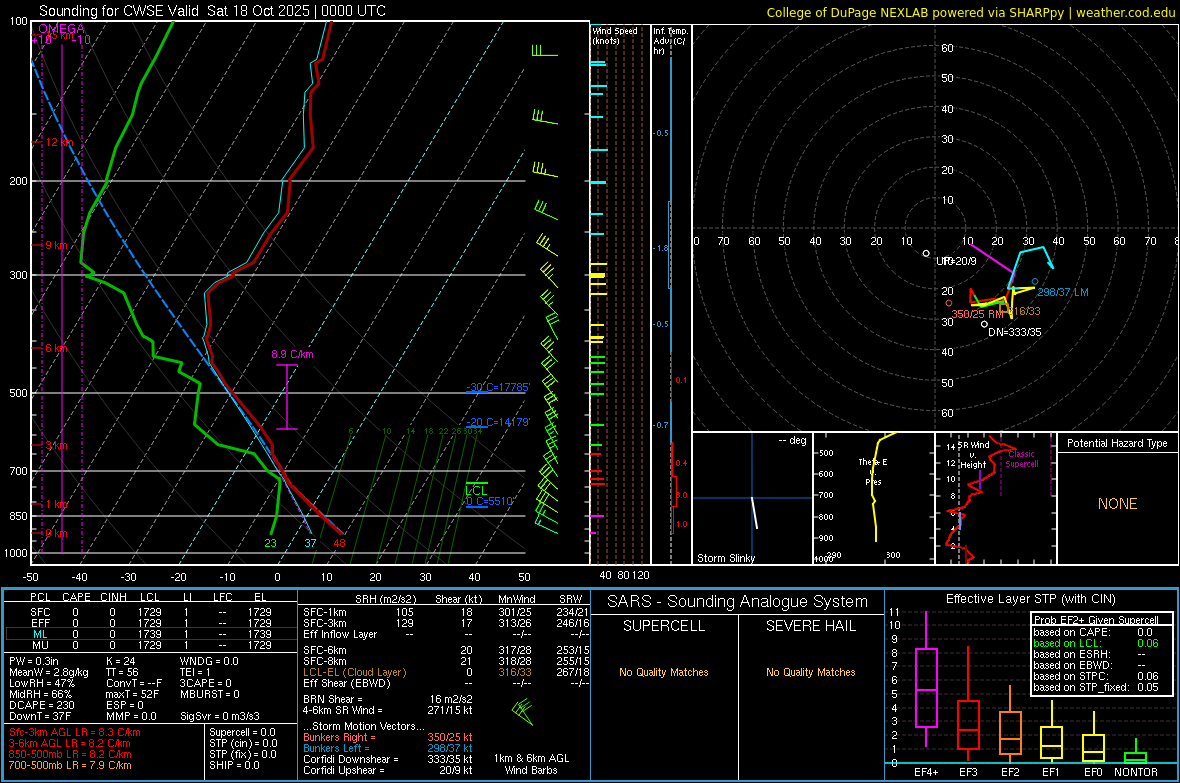Click the Inf. Temp. Adv. header
This screenshot has width=1180, height=783.
point(670,41)
